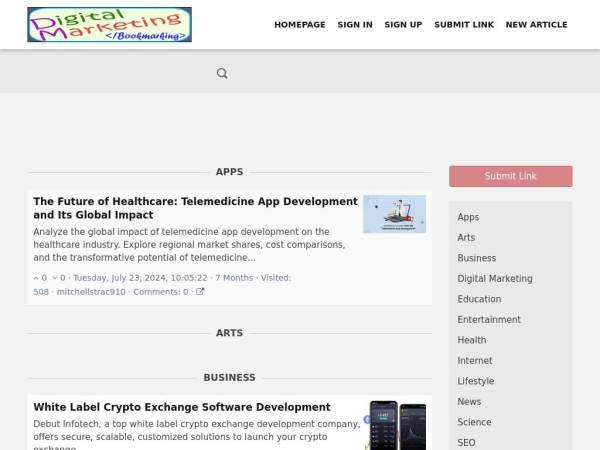
Task: Open the crypto exchange article thumbnail
Action: coord(394,425)
